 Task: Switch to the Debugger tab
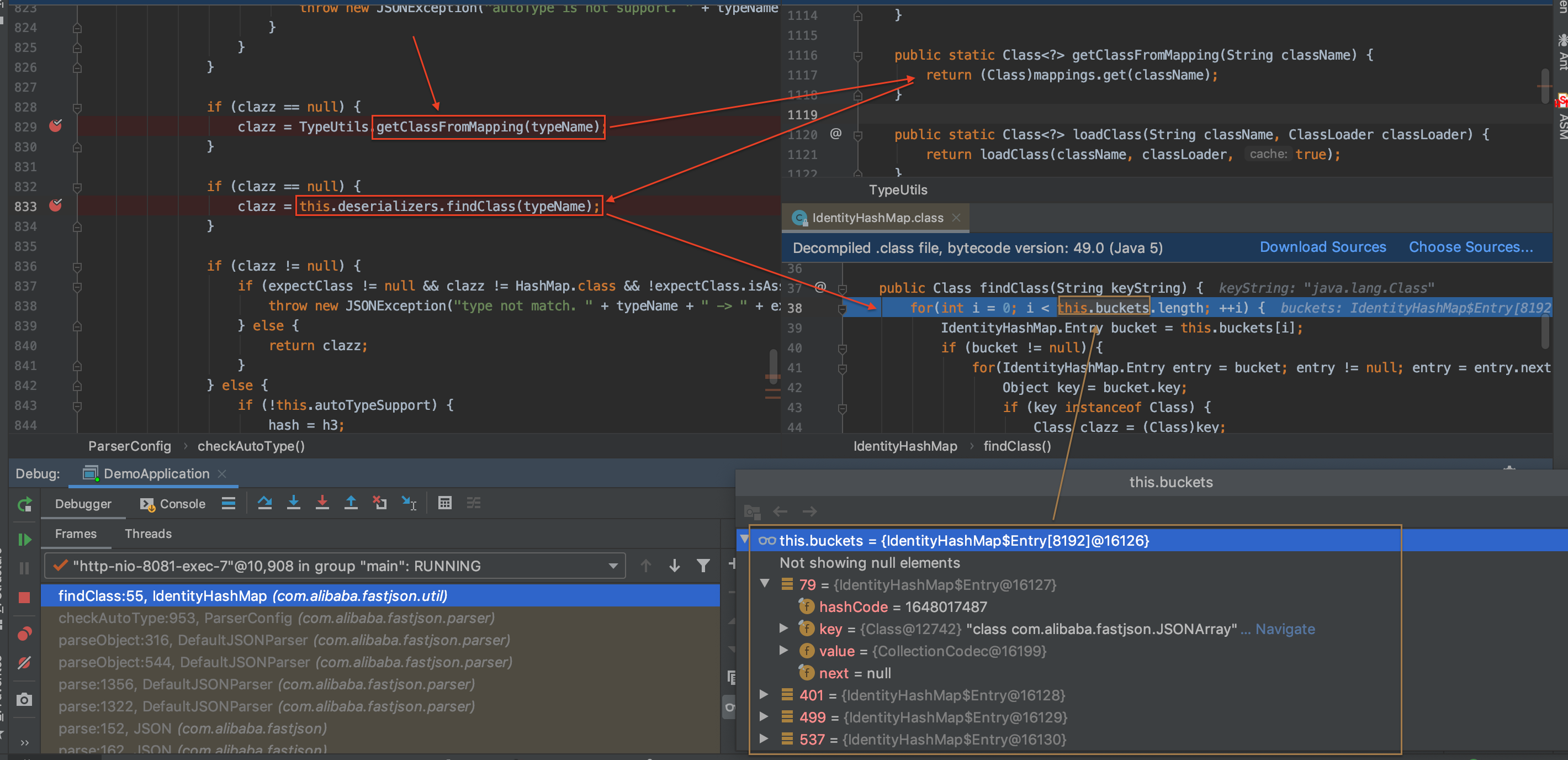[83, 504]
